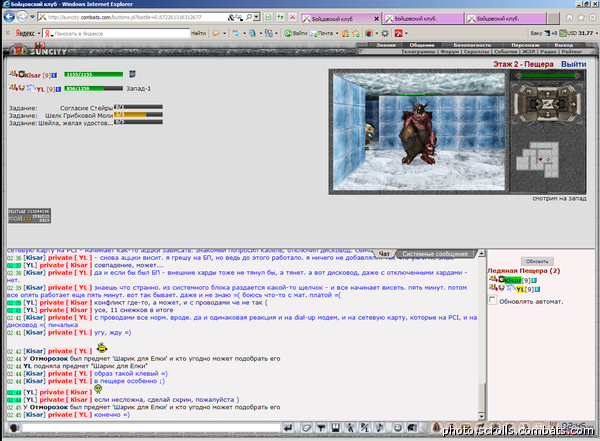This screenshot has width=600, height=441.
Task: Click Kisar's green health bar
Action: tap(93, 74)
